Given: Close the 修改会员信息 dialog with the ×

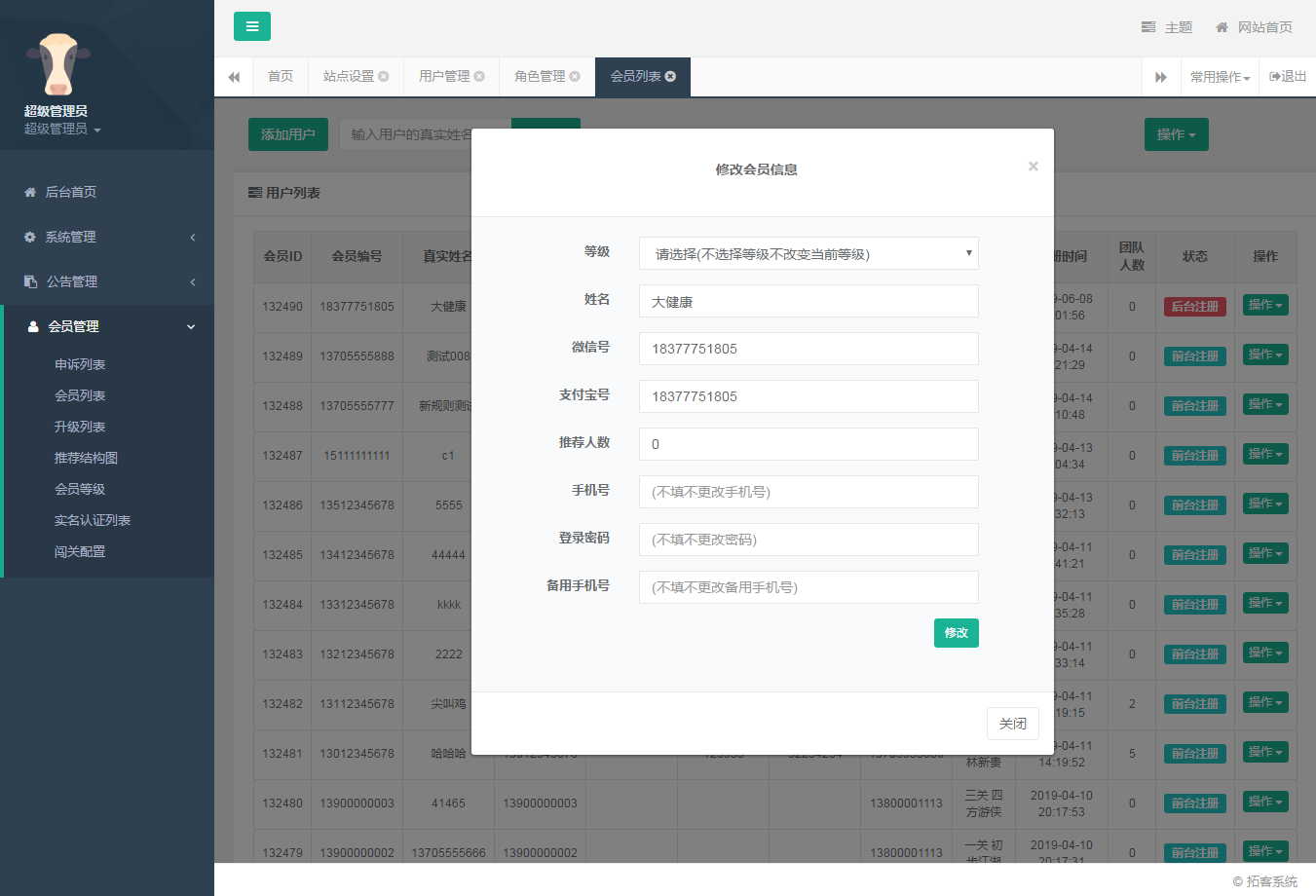Looking at the screenshot, I should [1033, 166].
